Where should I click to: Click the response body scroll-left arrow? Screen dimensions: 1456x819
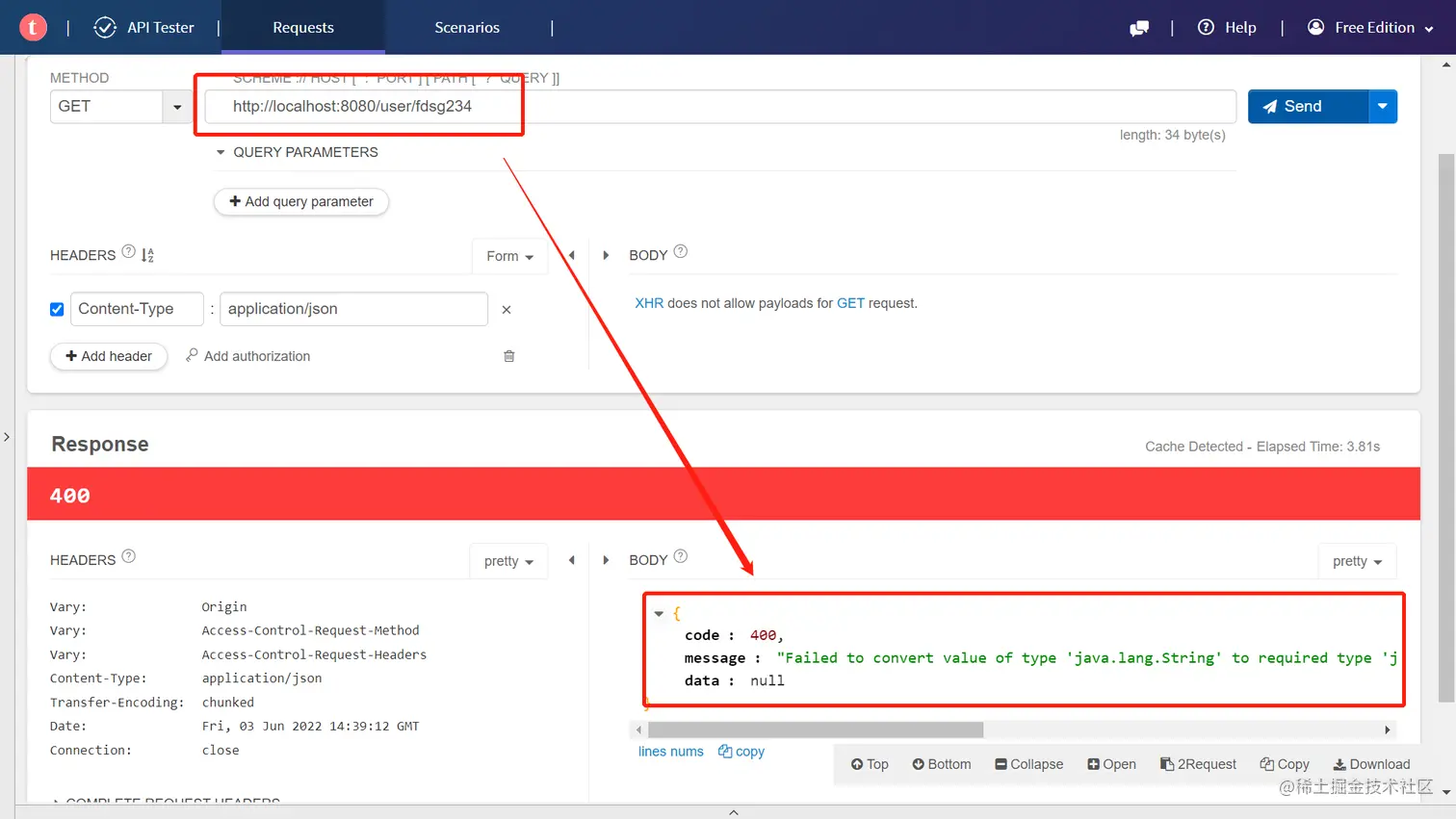pos(638,729)
